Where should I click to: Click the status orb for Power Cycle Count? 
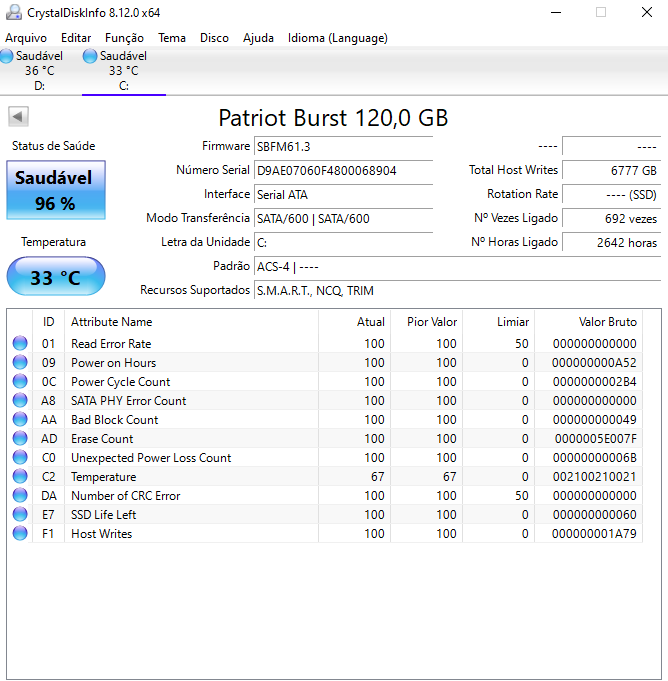click(20, 381)
